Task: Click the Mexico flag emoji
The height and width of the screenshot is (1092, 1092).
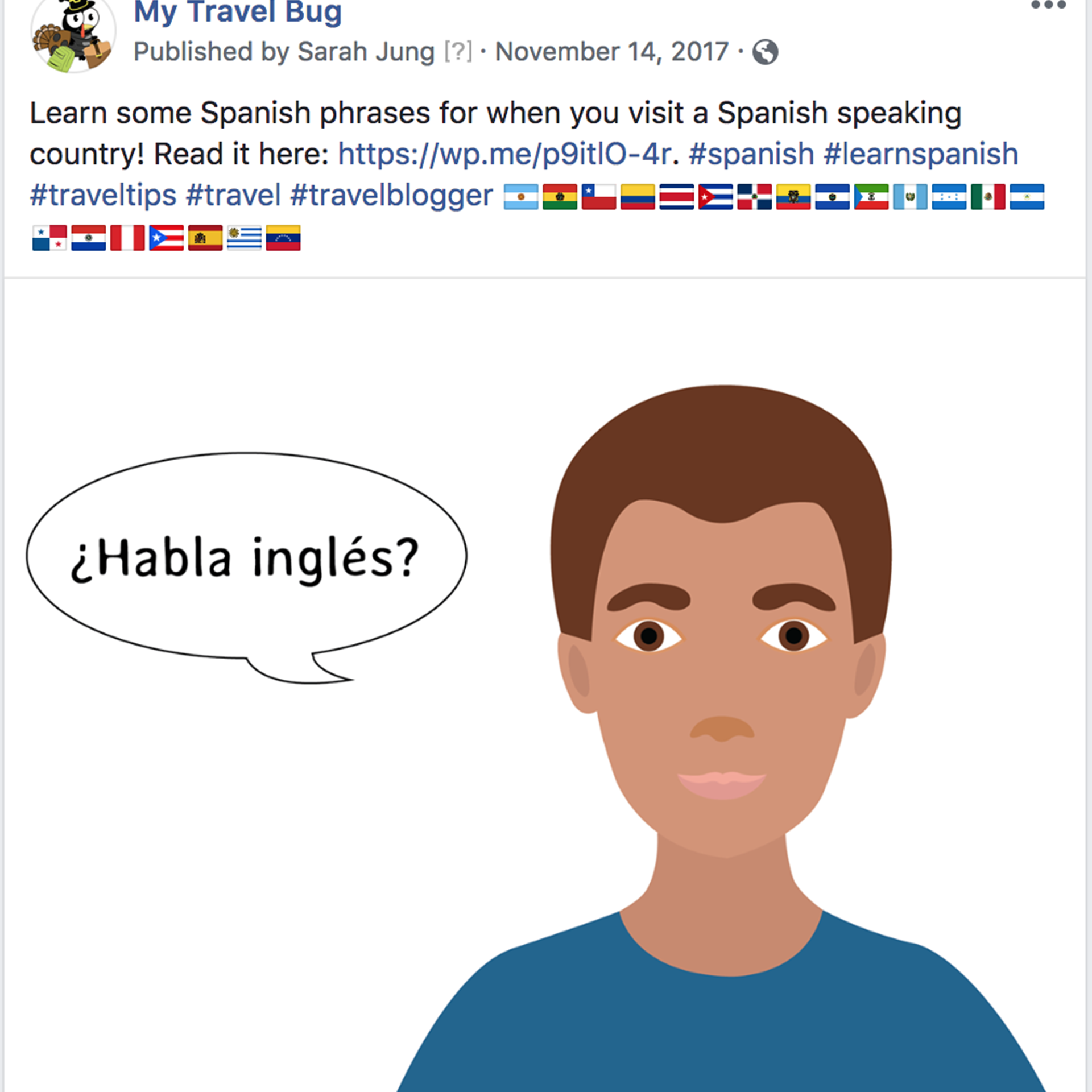Action: [988, 197]
